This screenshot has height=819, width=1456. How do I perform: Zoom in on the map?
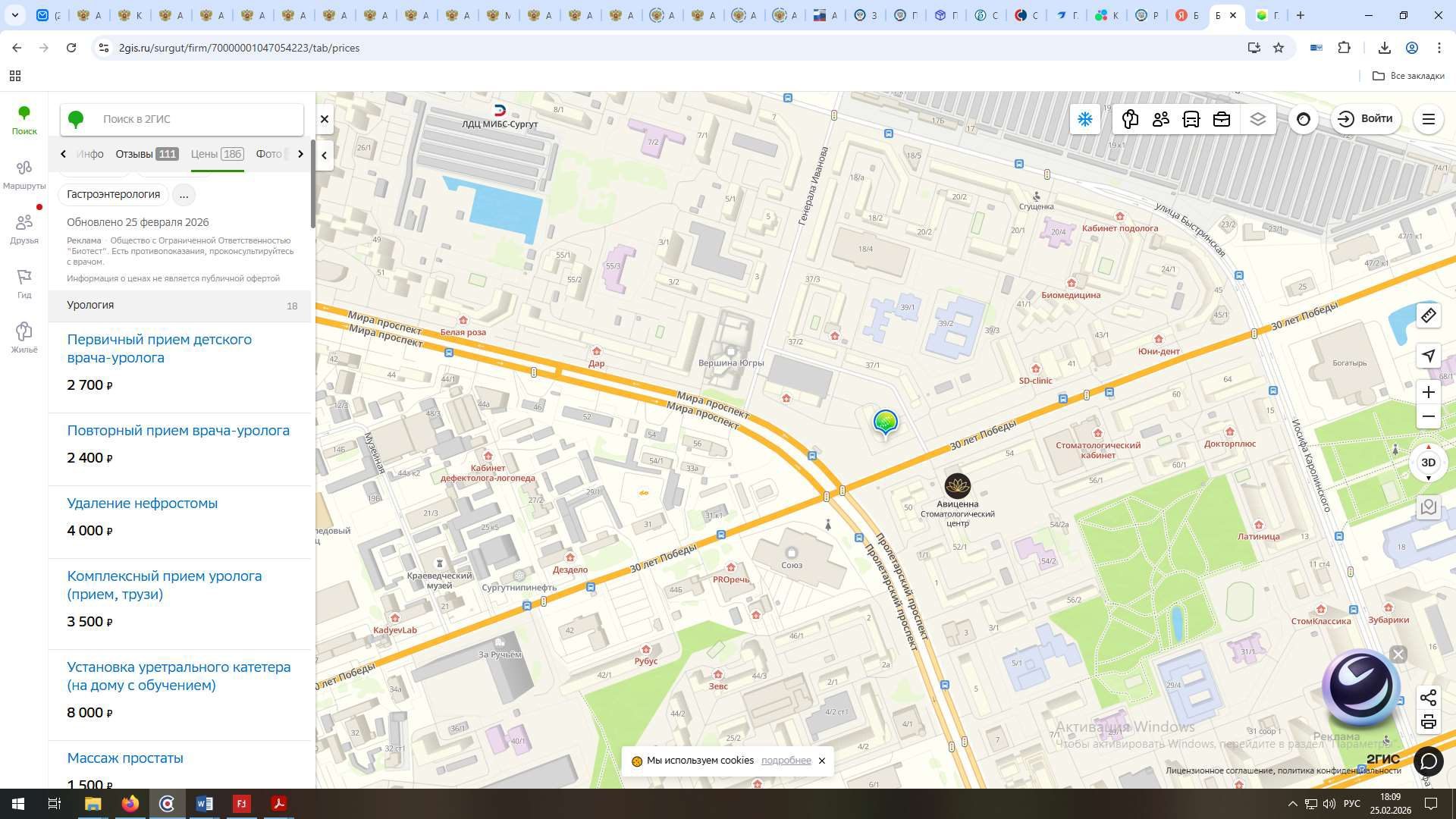1429,392
